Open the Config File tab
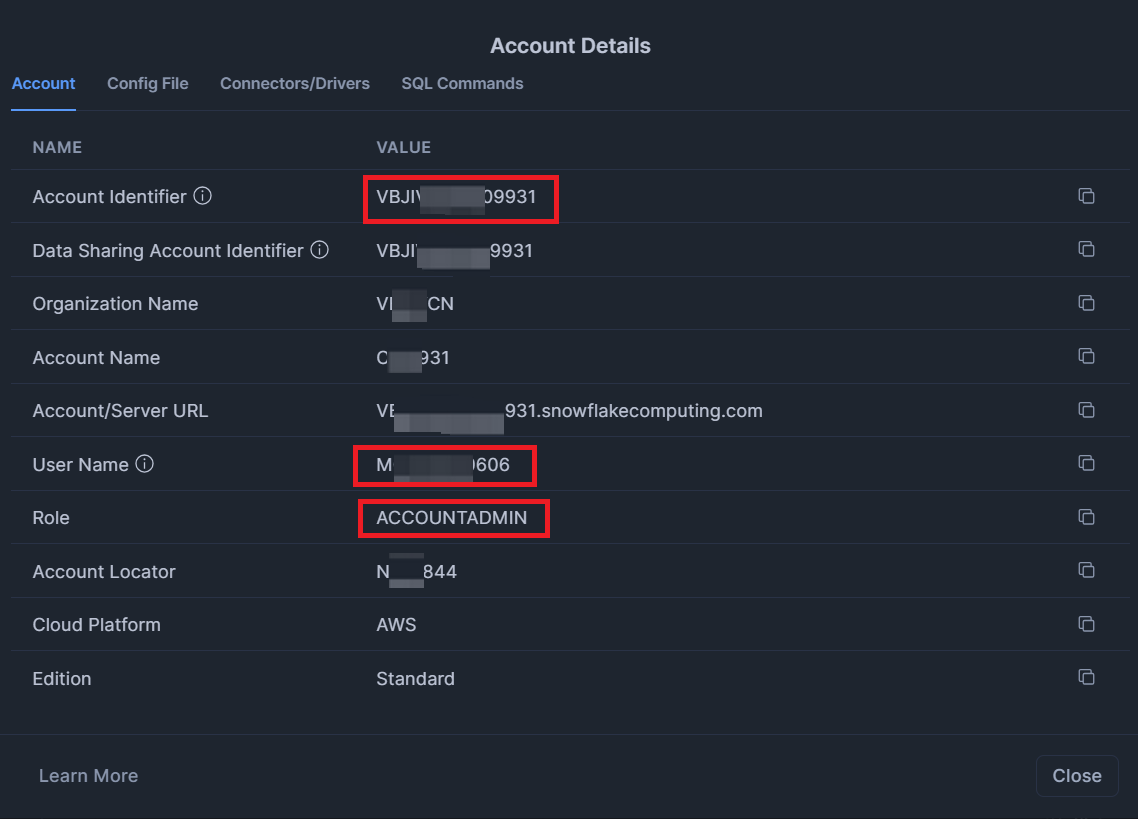This screenshot has height=819, width=1138. (x=147, y=83)
